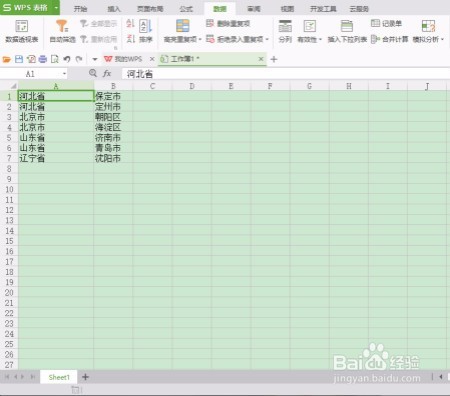
Task: Switch to the 云服务 (Cloud) tab
Action: tap(359, 9)
